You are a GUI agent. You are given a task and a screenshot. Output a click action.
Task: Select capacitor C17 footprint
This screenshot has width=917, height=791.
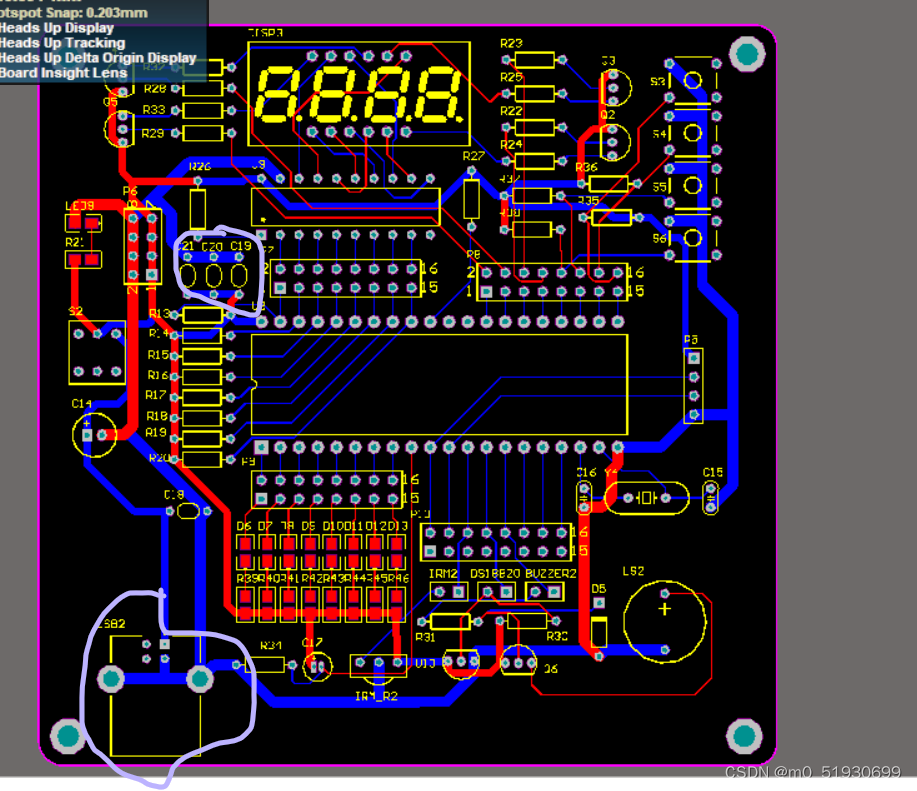(x=318, y=666)
